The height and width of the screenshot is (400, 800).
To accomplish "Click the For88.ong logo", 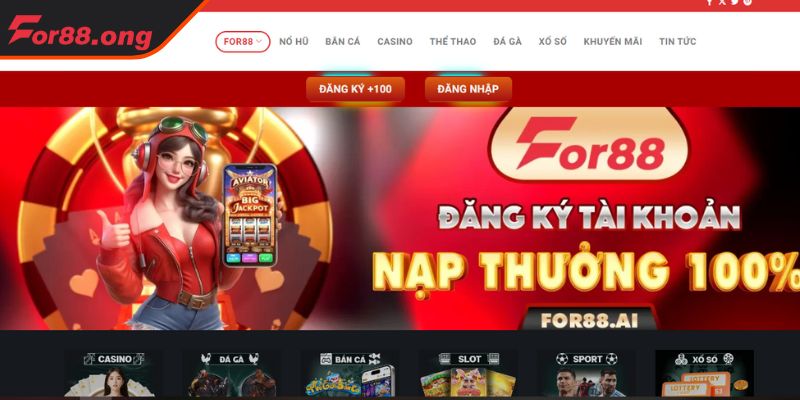I will click(x=80, y=32).
